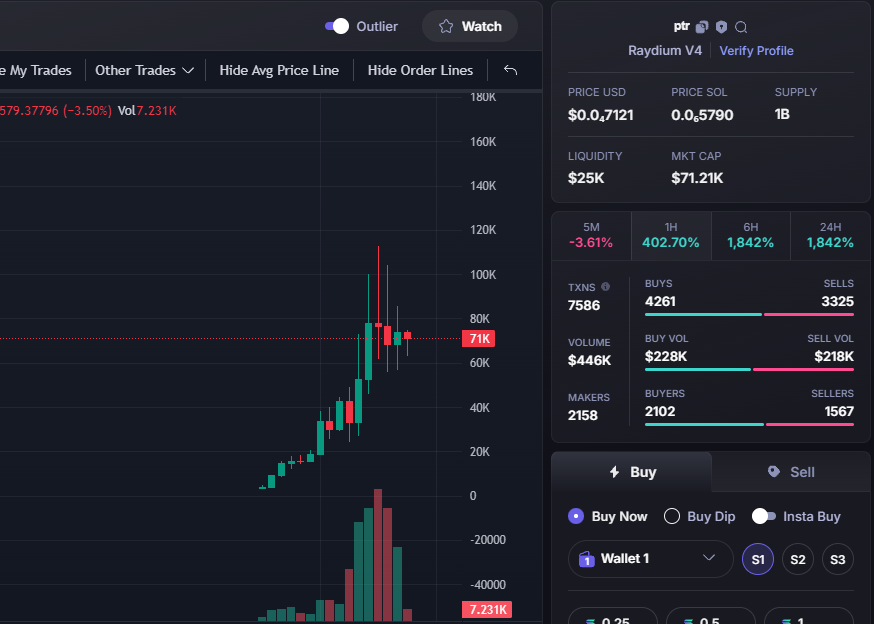Open the shield security icon next to ptr
The width and height of the screenshot is (874, 624).
[721, 27]
